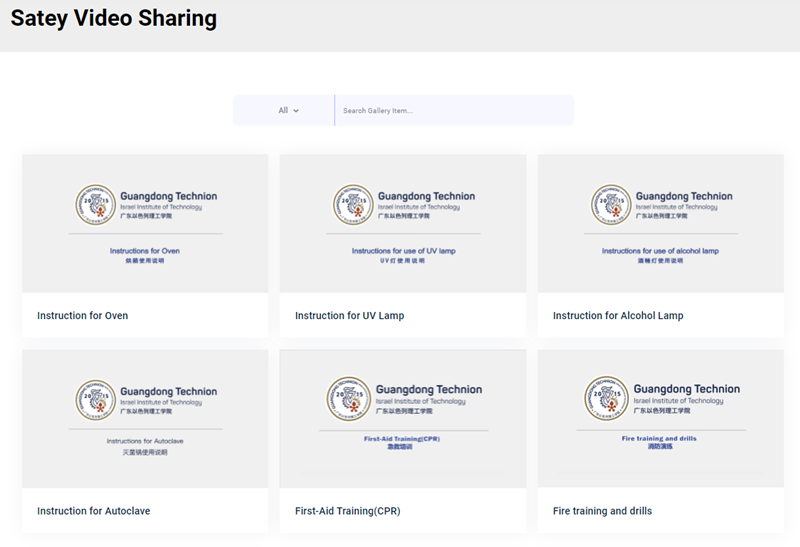Open the Instruction for UV Lamp title link

coord(349,316)
